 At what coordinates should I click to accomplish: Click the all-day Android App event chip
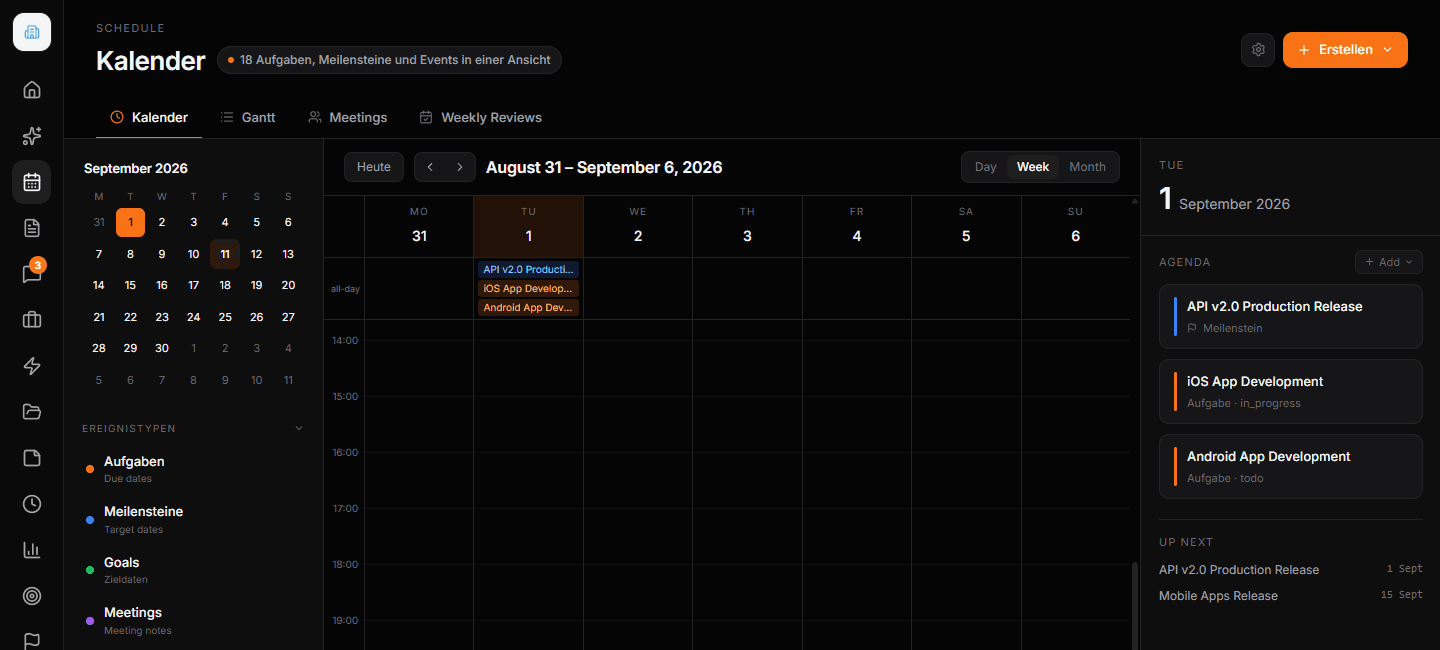click(x=528, y=308)
